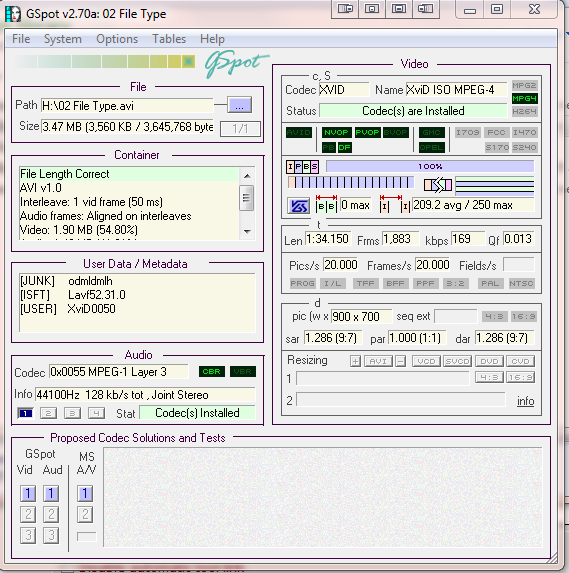Click the 100% progress bar
Screen dimensions: 569x573
coord(430,167)
